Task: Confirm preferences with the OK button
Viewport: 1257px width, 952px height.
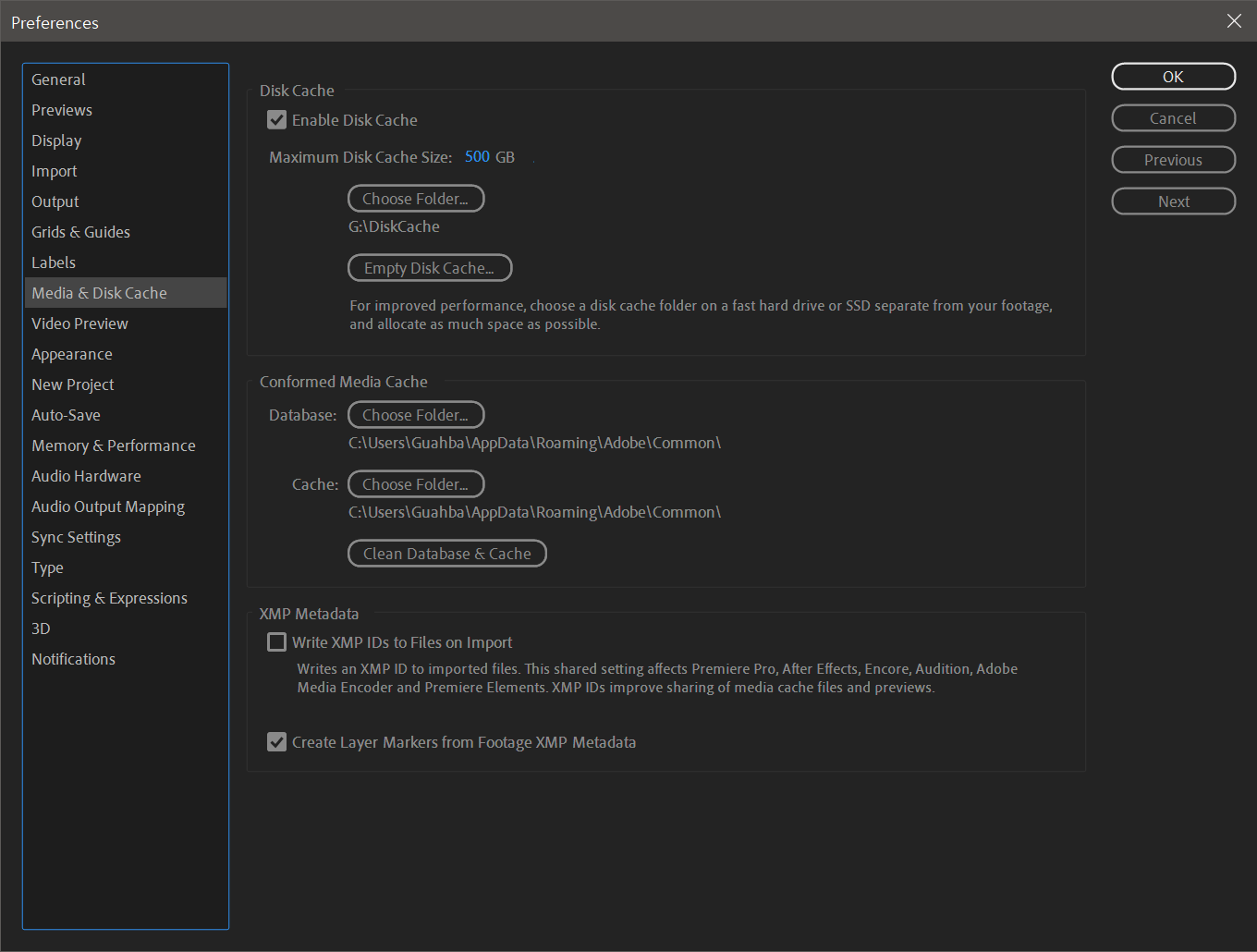Action: click(x=1173, y=76)
